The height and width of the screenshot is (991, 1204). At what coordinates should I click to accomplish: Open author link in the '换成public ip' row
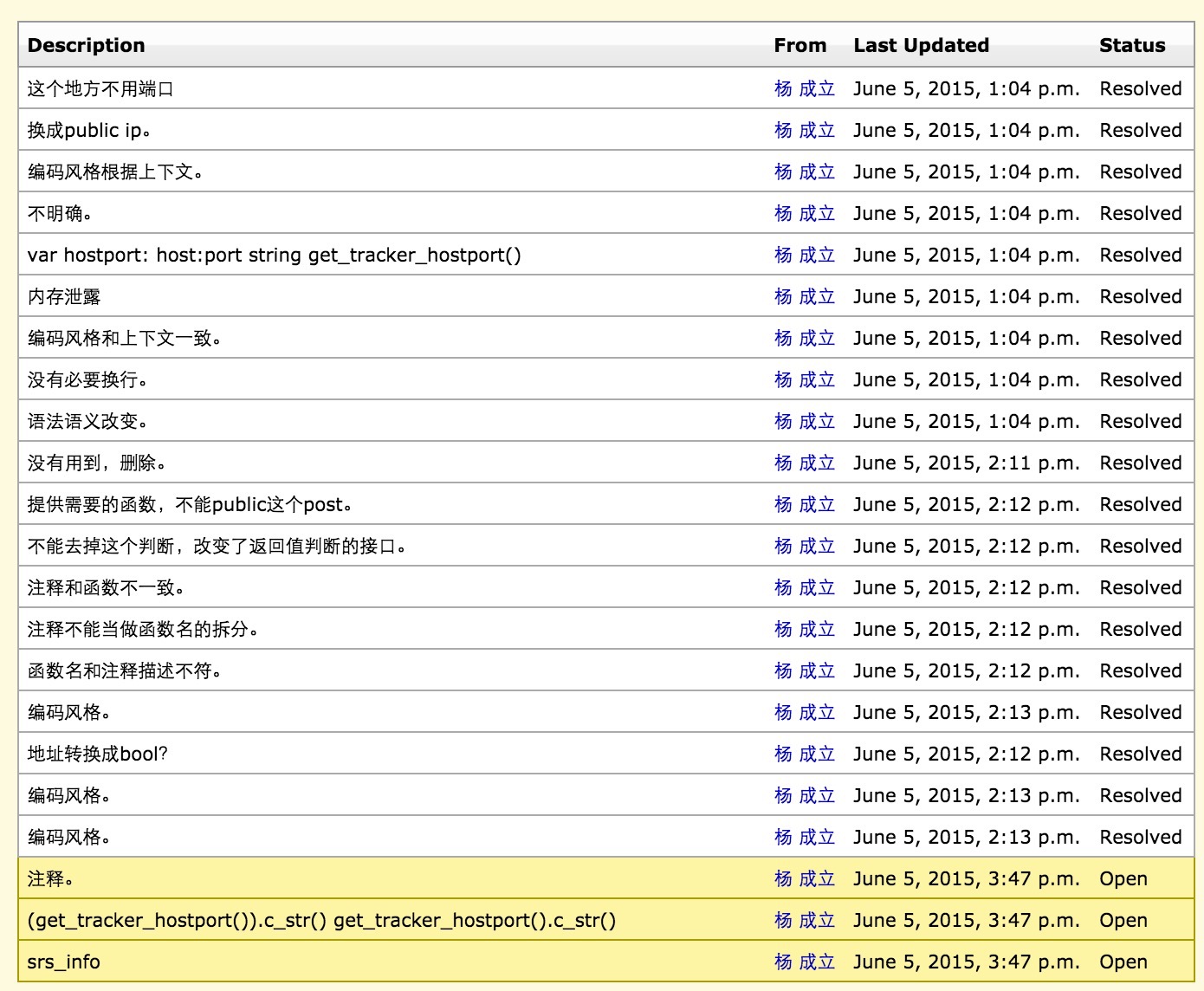point(804,131)
